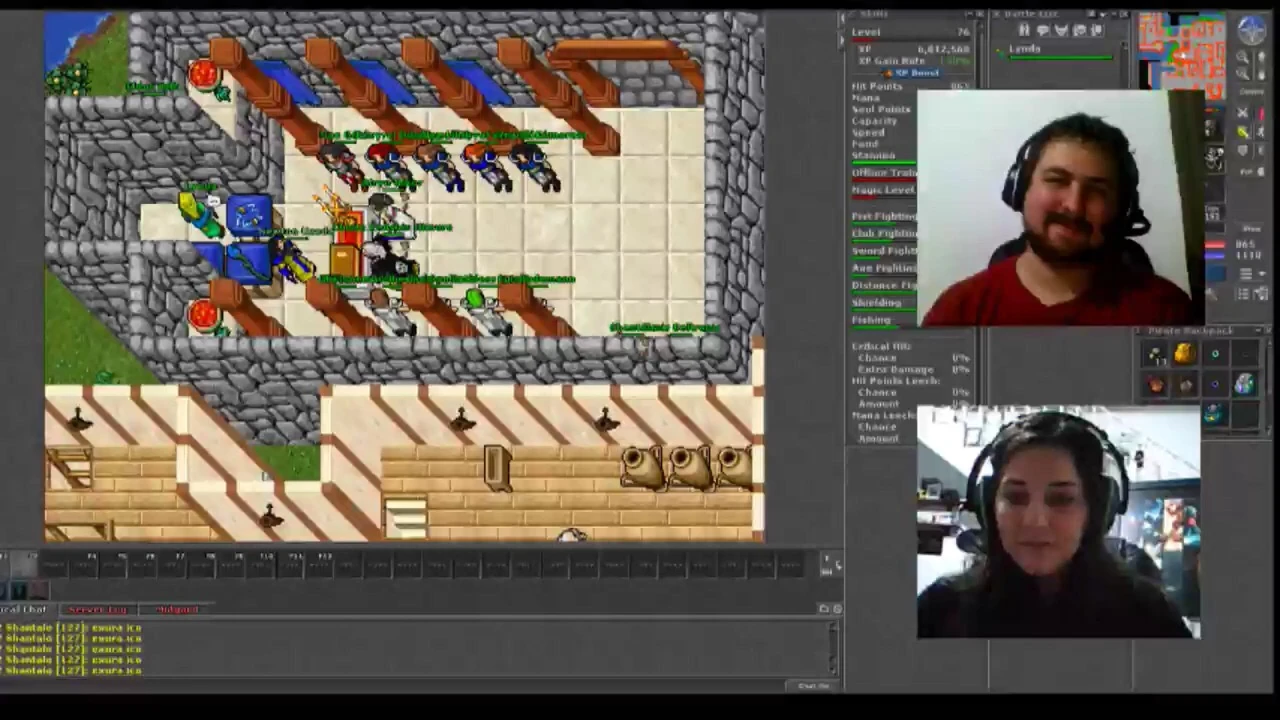Toggle the third Battle List filter icon
Screen dimensions: 1280x720
point(1060,30)
